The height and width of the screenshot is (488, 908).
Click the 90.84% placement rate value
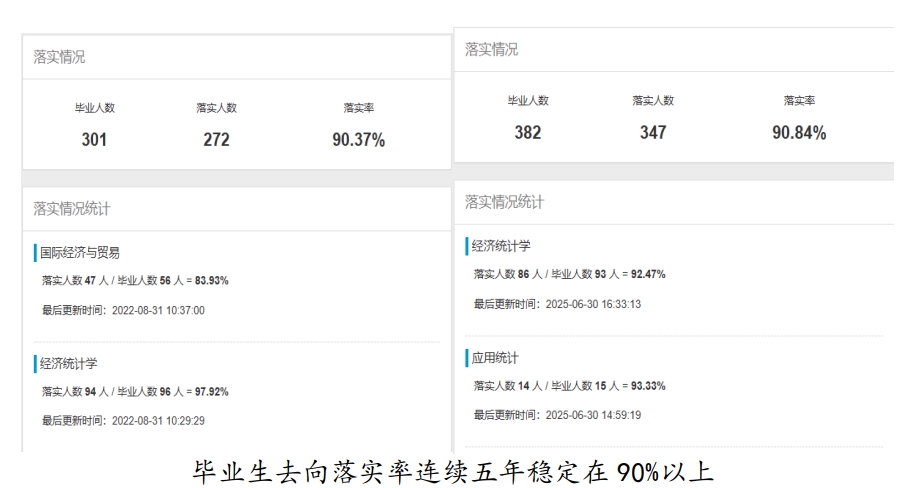click(x=799, y=133)
